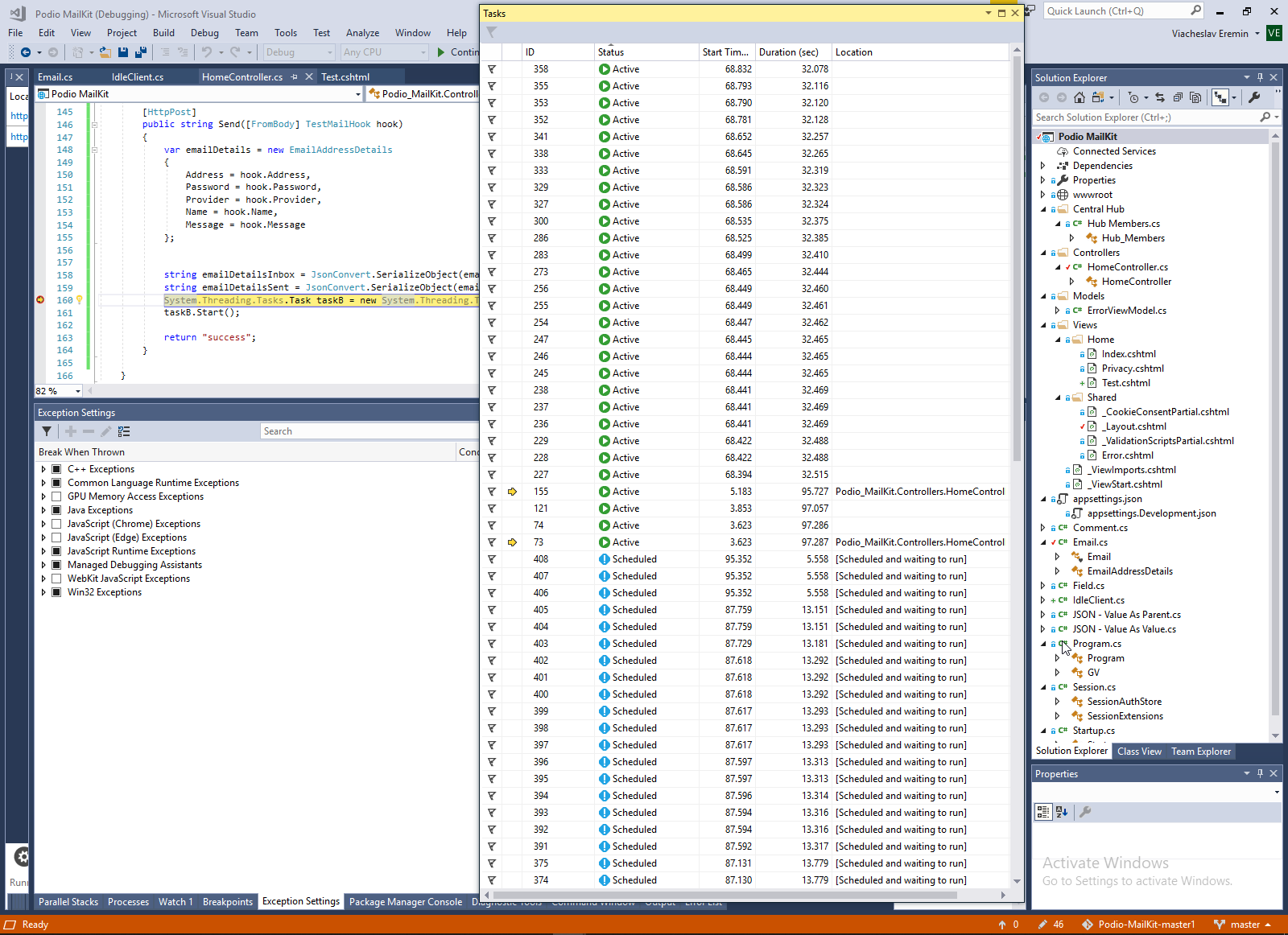Toggle JavaScript Runtime Exceptions checkbox
The height and width of the screenshot is (935, 1288).
pos(56,551)
